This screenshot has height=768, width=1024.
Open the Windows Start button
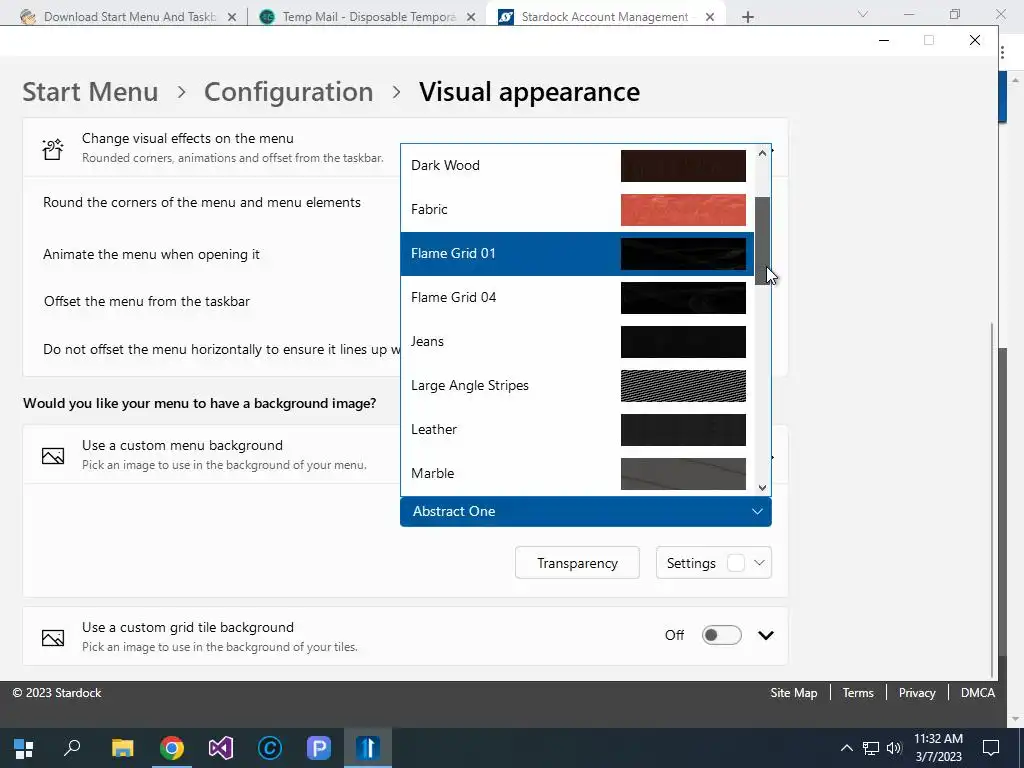point(24,748)
